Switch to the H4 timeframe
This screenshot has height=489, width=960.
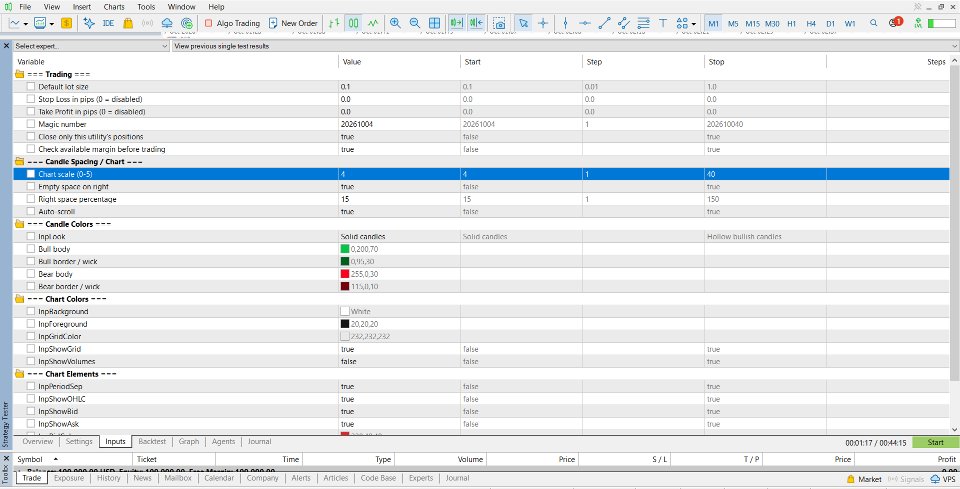(811, 24)
